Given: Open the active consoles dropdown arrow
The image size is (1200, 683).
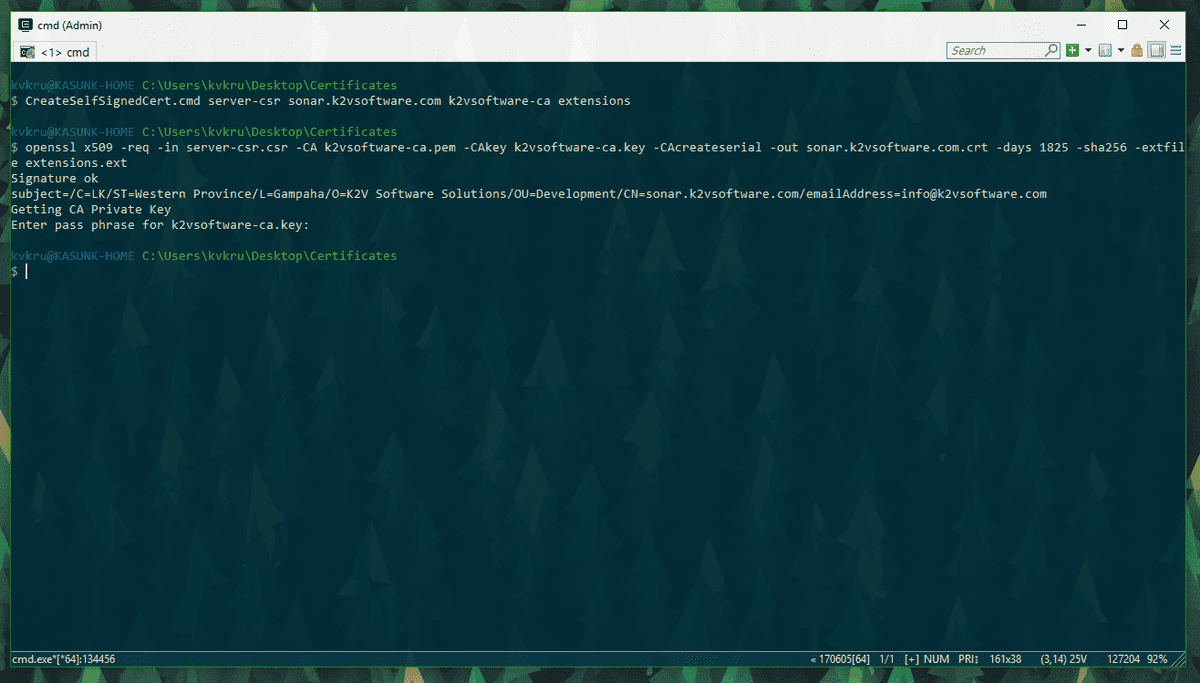Looking at the screenshot, I should pyautogui.click(x=1118, y=49).
